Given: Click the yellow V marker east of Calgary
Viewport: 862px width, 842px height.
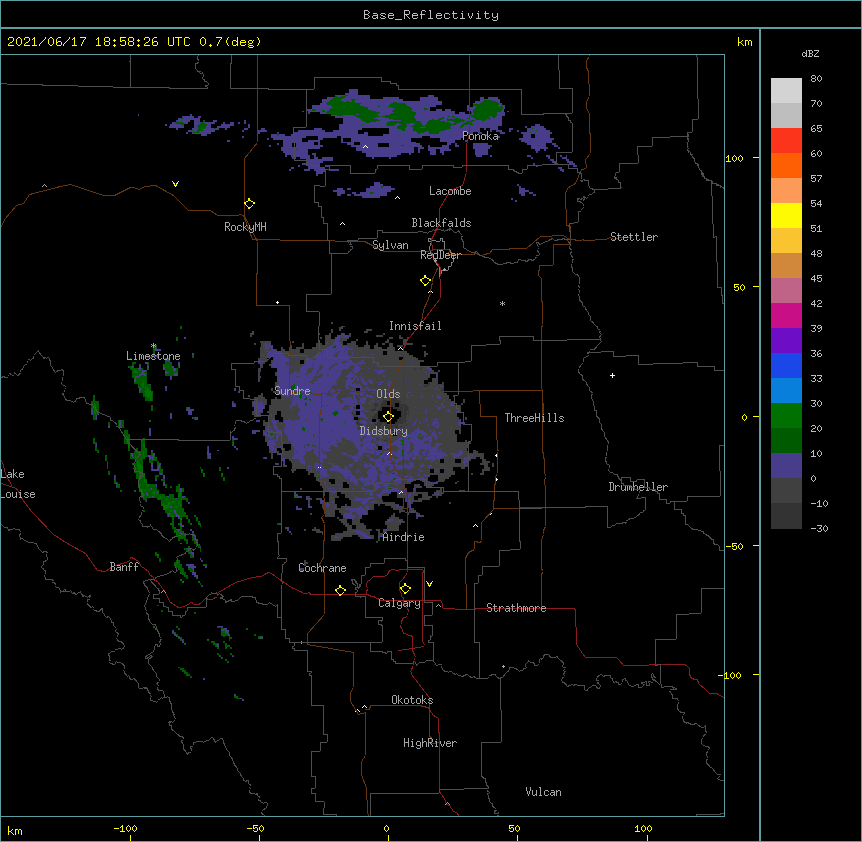Looking at the screenshot, I should pos(429,584).
